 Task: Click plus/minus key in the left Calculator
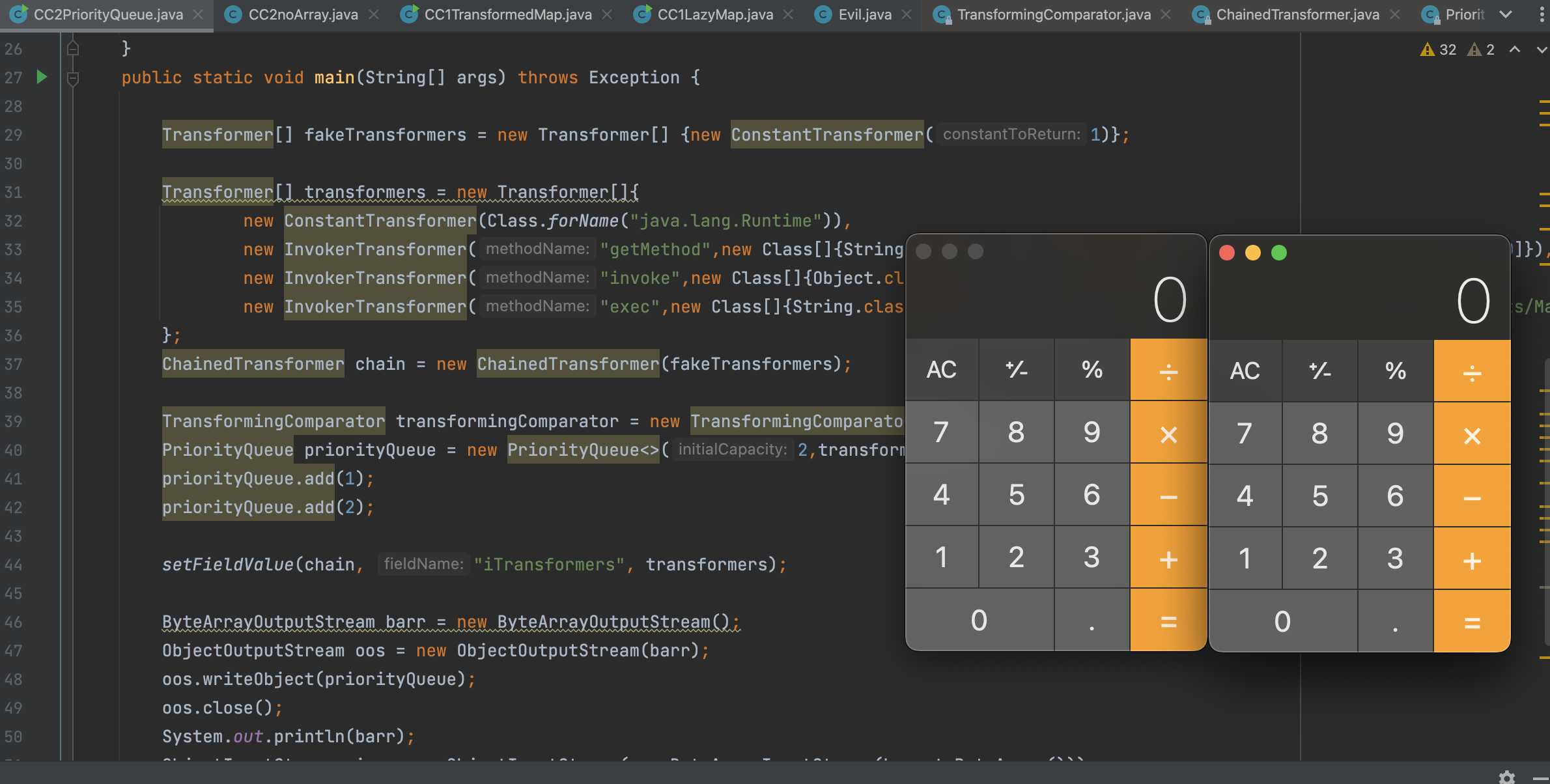pyautogui.click(x=1017, y=369)
